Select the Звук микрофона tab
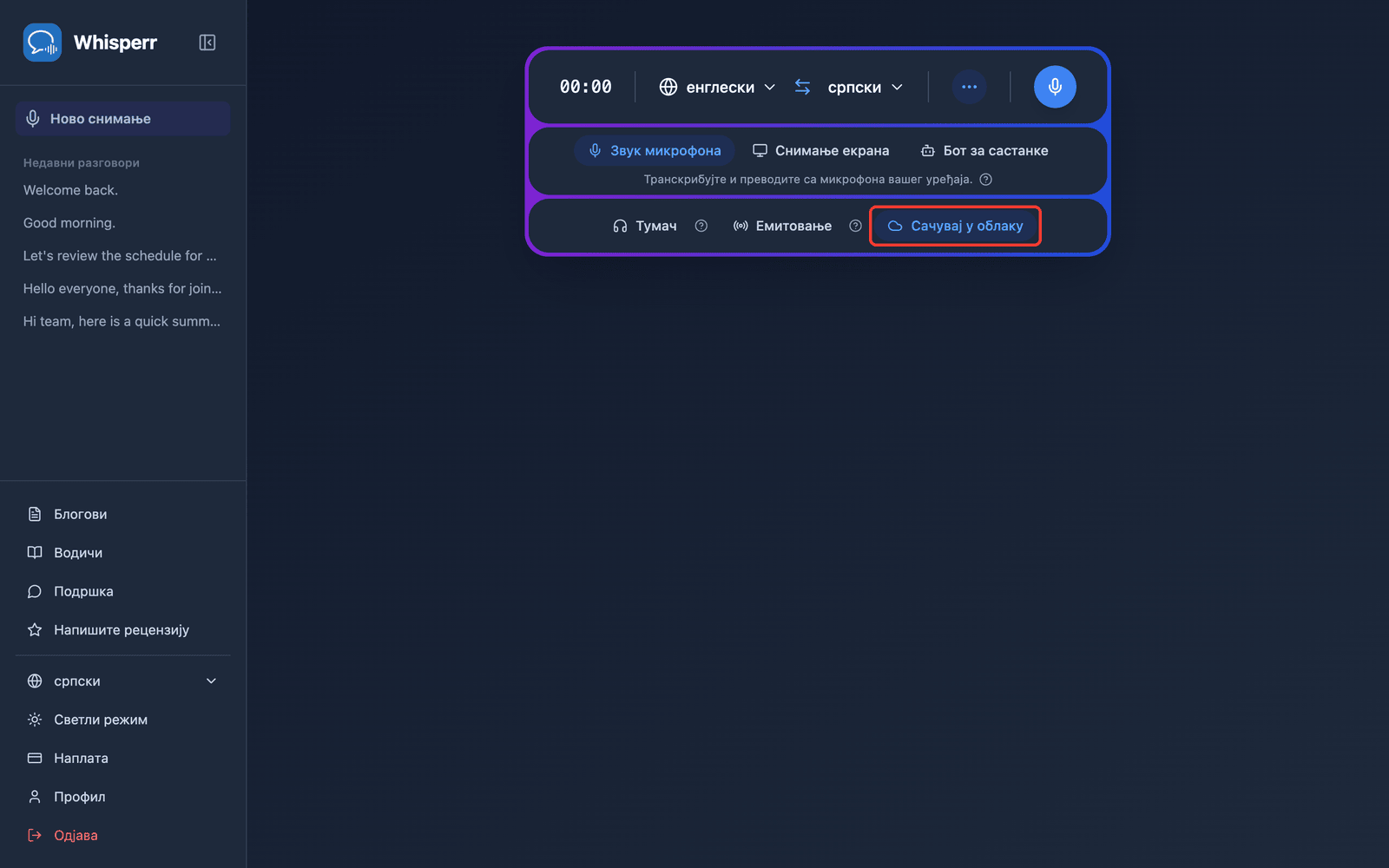The height and width of the screenshot is (868, 1389). pyautogui.click(x=655, y=151)
